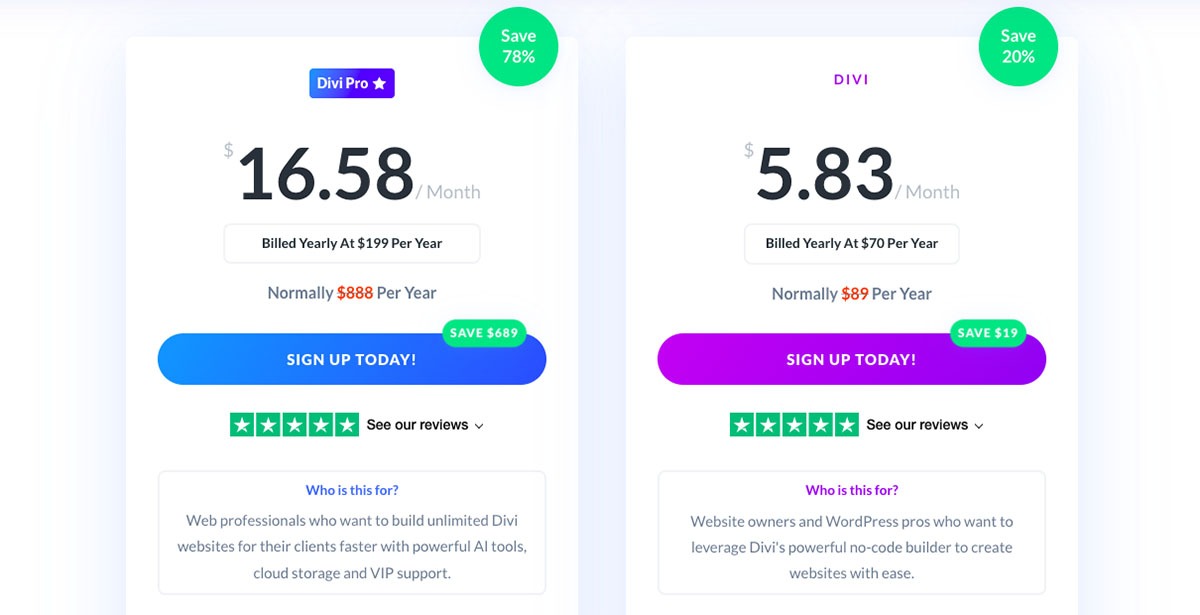
Task: Click the red $888 normal price
Action: 355,293
